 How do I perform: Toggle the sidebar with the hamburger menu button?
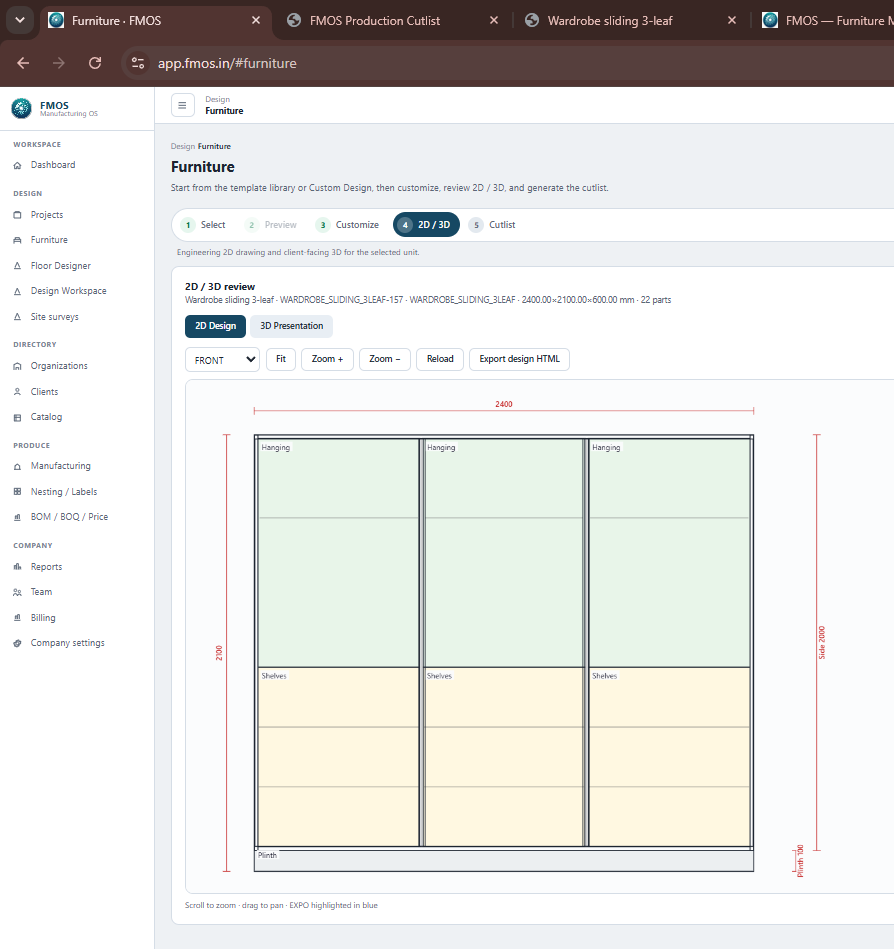coord(182,105)
